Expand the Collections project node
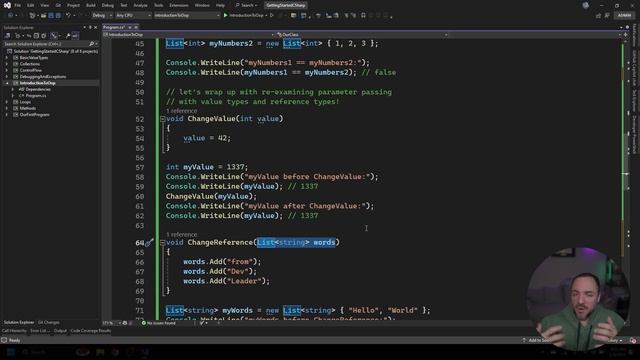The width and height of the screenshot is (640, 360). pos(7,64)
